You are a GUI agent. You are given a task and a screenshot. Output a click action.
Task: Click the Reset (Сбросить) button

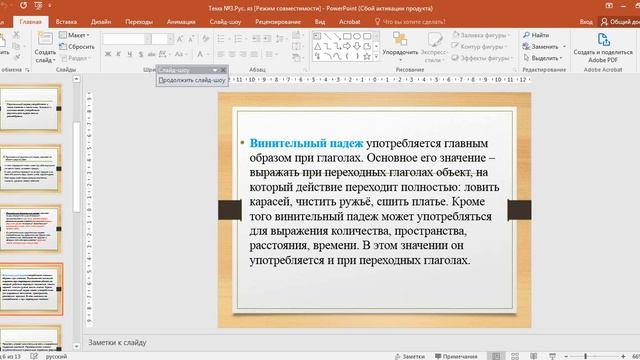77,47
